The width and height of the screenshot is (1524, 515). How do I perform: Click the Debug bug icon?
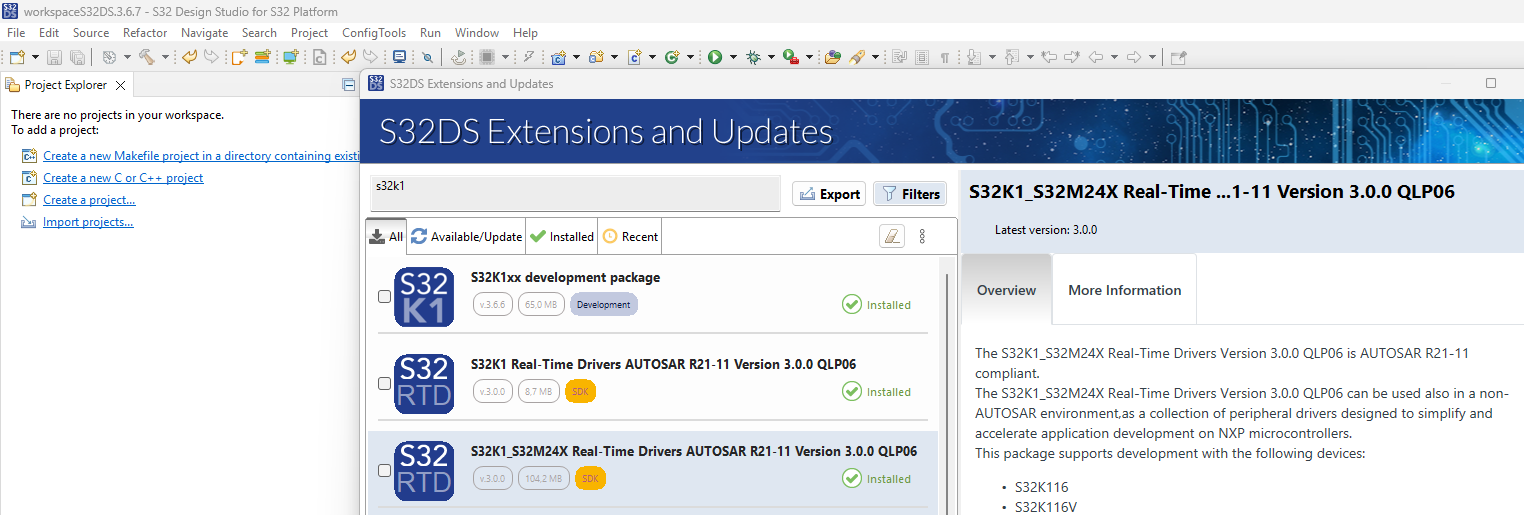pyautogui.click(x=752, y=57)
